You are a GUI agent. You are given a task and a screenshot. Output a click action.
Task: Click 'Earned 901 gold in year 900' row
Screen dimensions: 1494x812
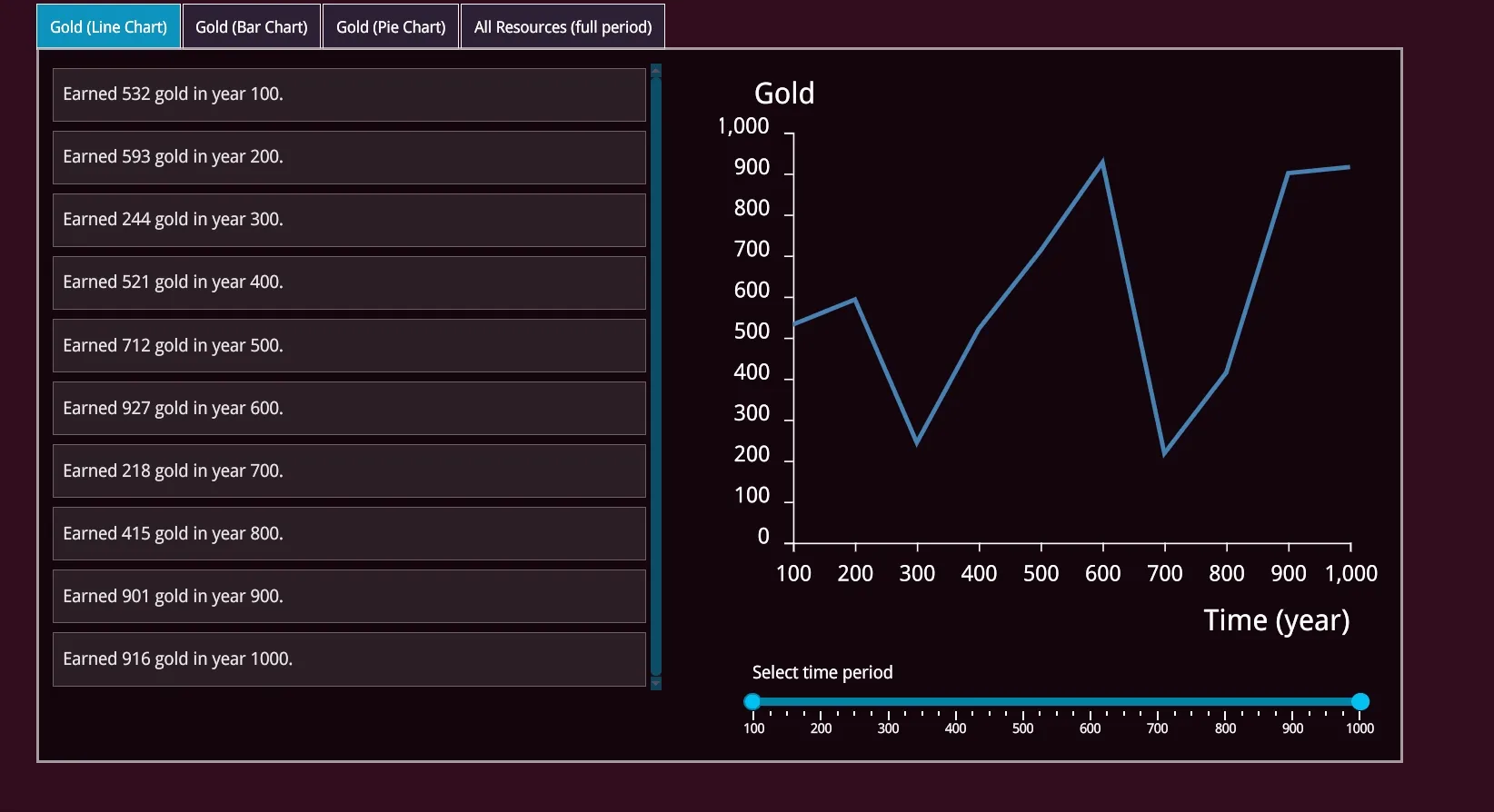point(349,596)
